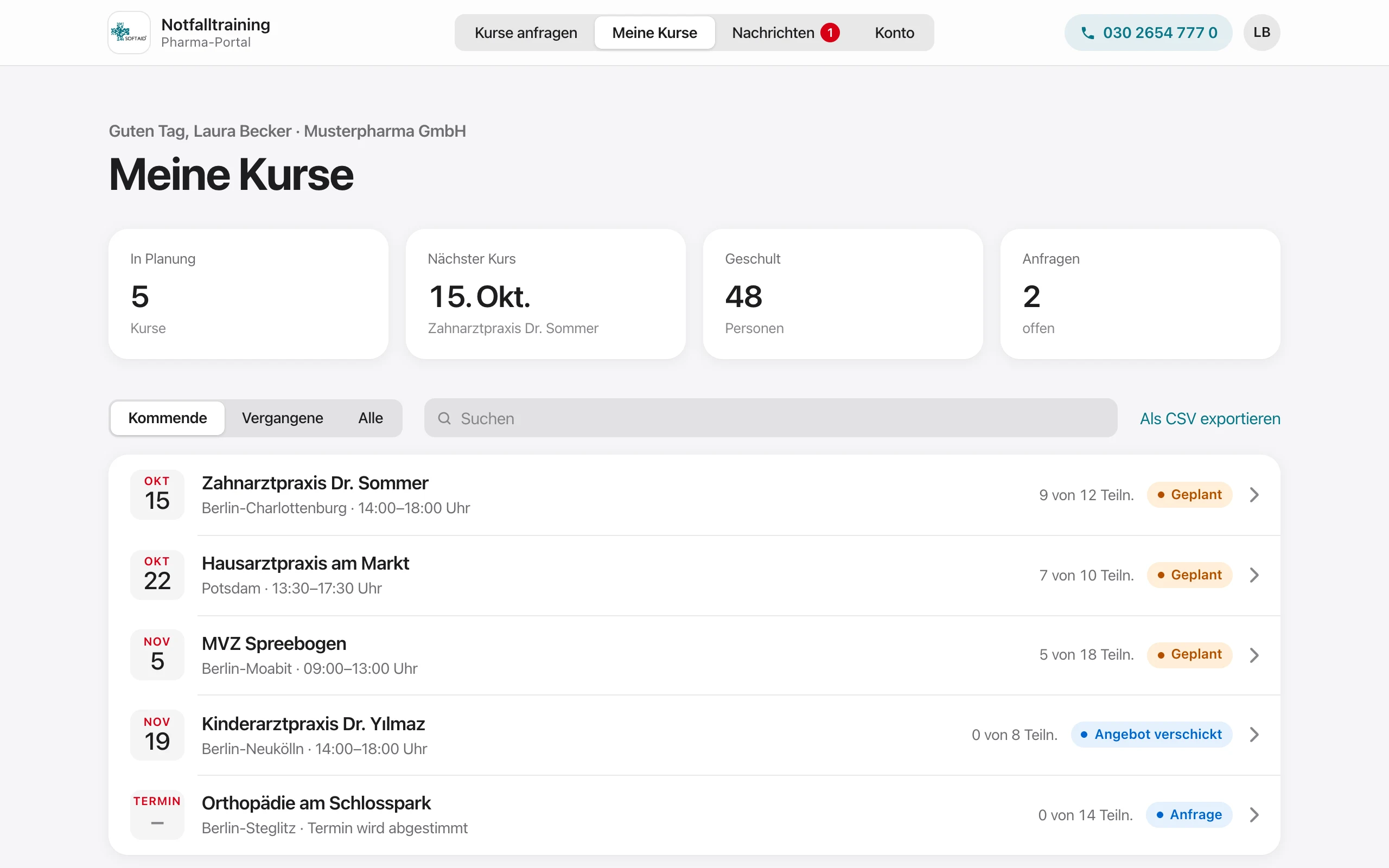Viewport: 1389px width, 868px height.
Task: Open the In Planung summary card
Action: pyautogui.click(x=249, y=294)
